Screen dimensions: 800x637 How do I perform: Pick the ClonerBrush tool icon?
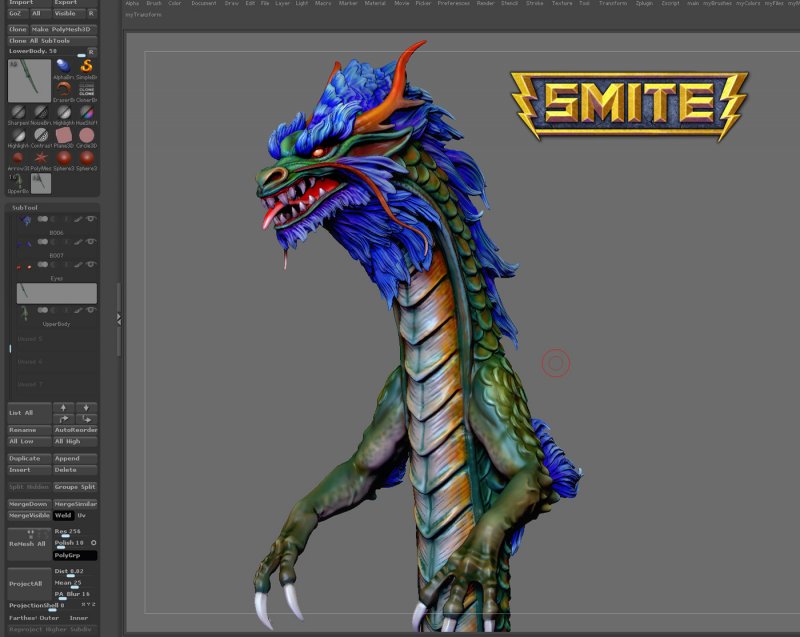point(86,89)
